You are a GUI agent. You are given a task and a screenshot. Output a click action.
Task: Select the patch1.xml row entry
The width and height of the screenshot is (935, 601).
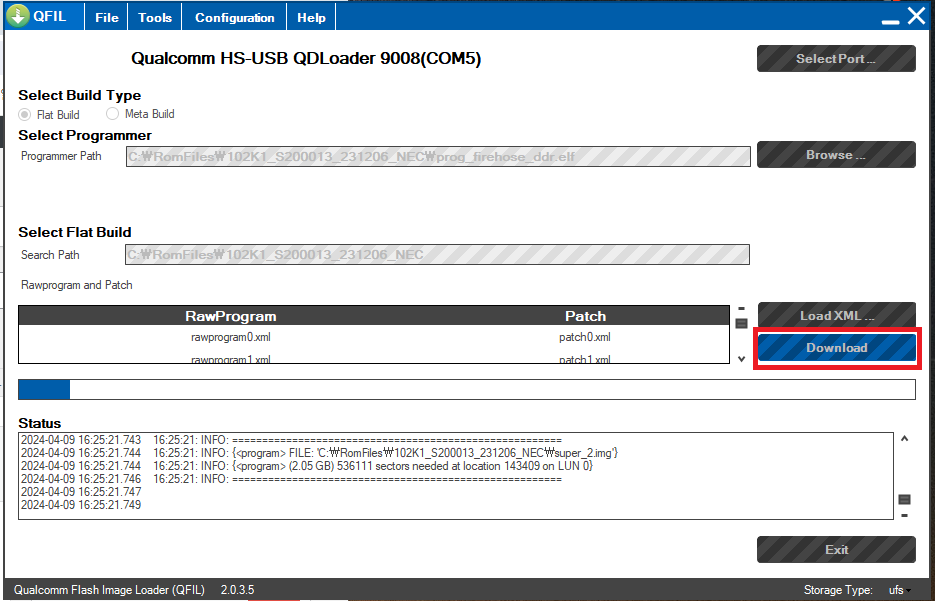coord(585,359)
